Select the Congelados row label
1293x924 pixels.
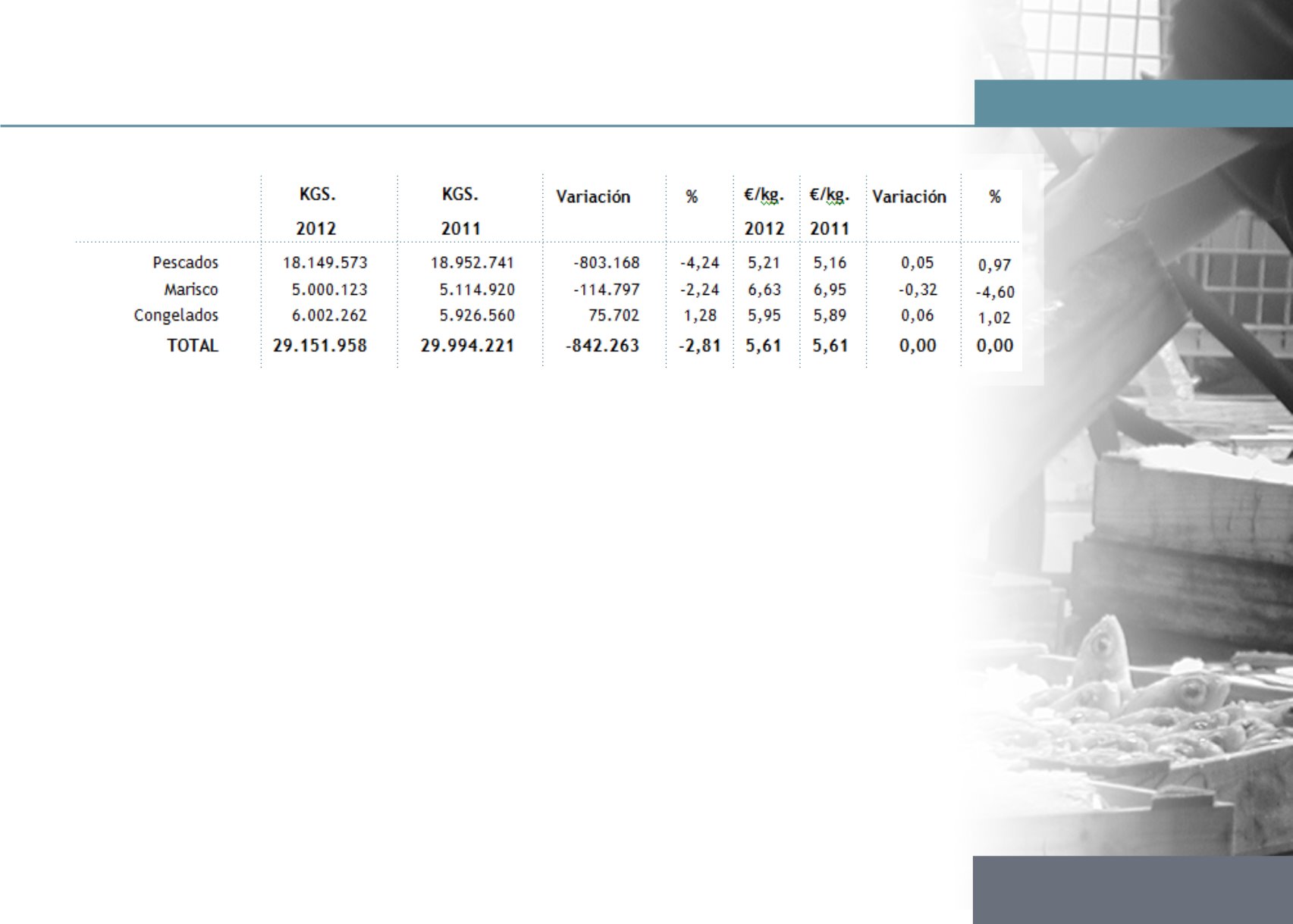176,315
